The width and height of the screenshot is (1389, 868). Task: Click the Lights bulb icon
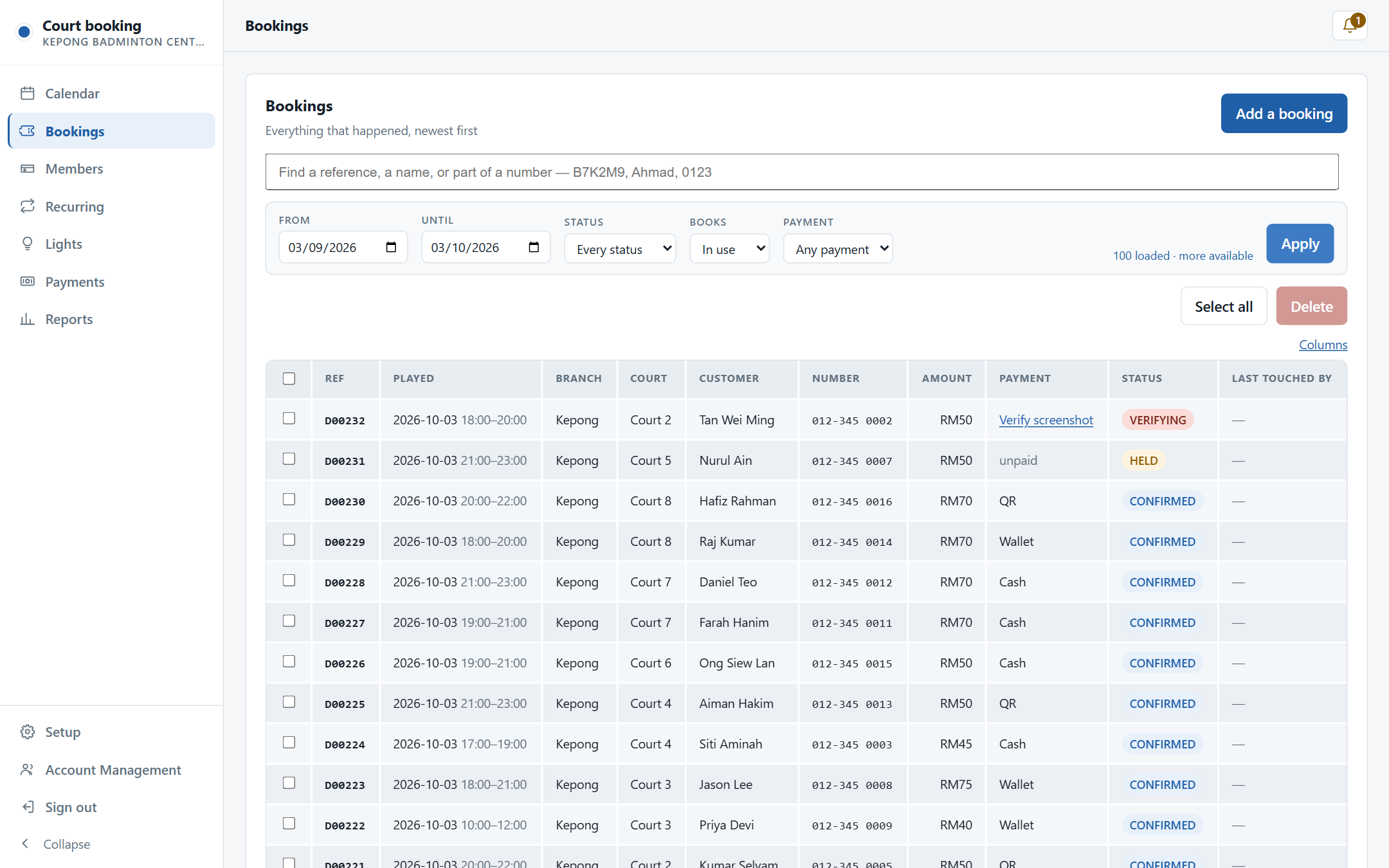coord(27,244)
